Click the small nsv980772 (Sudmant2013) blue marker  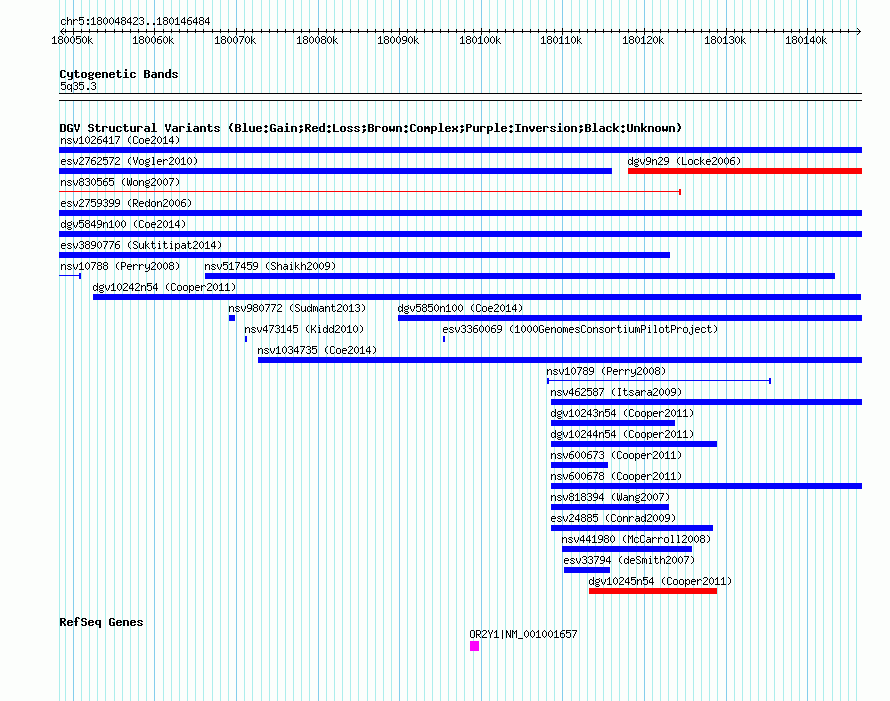(232, 318)
